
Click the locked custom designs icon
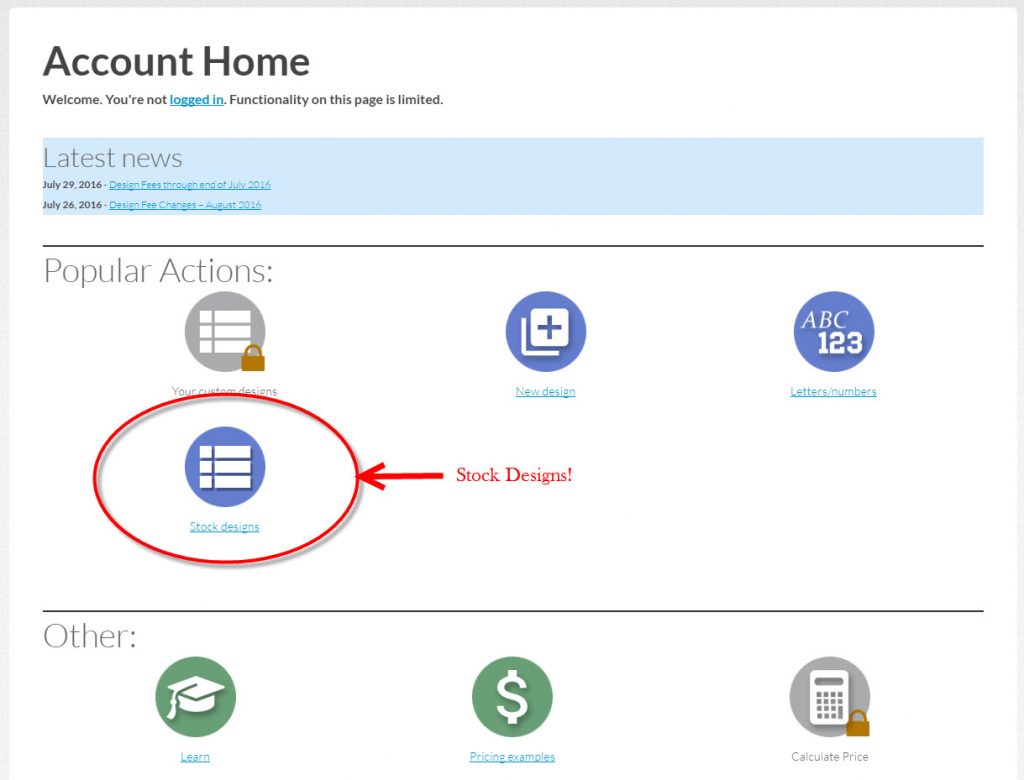225,332
